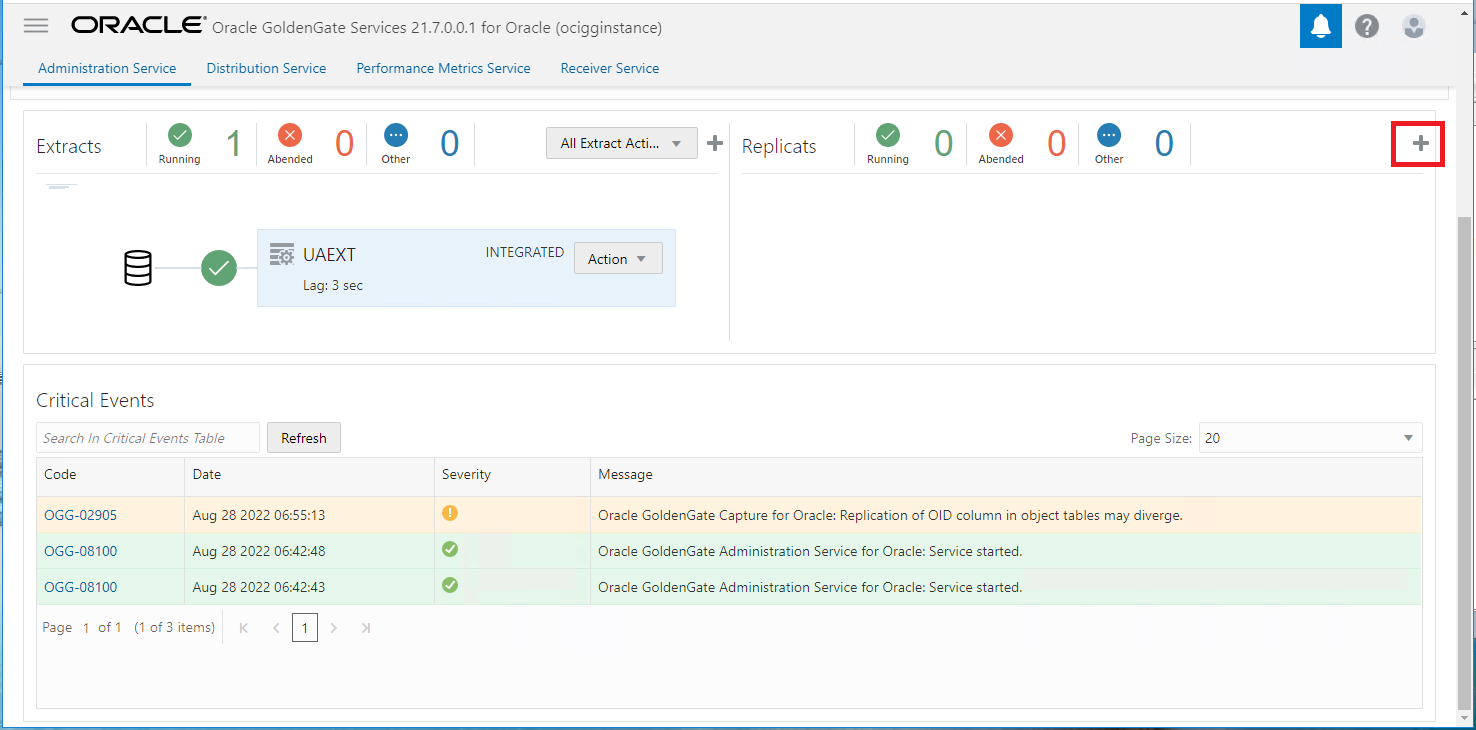Screen dimensions: 1476x730
Task: Click the Replicats Other blue icon
Action: click(1109, 134)
